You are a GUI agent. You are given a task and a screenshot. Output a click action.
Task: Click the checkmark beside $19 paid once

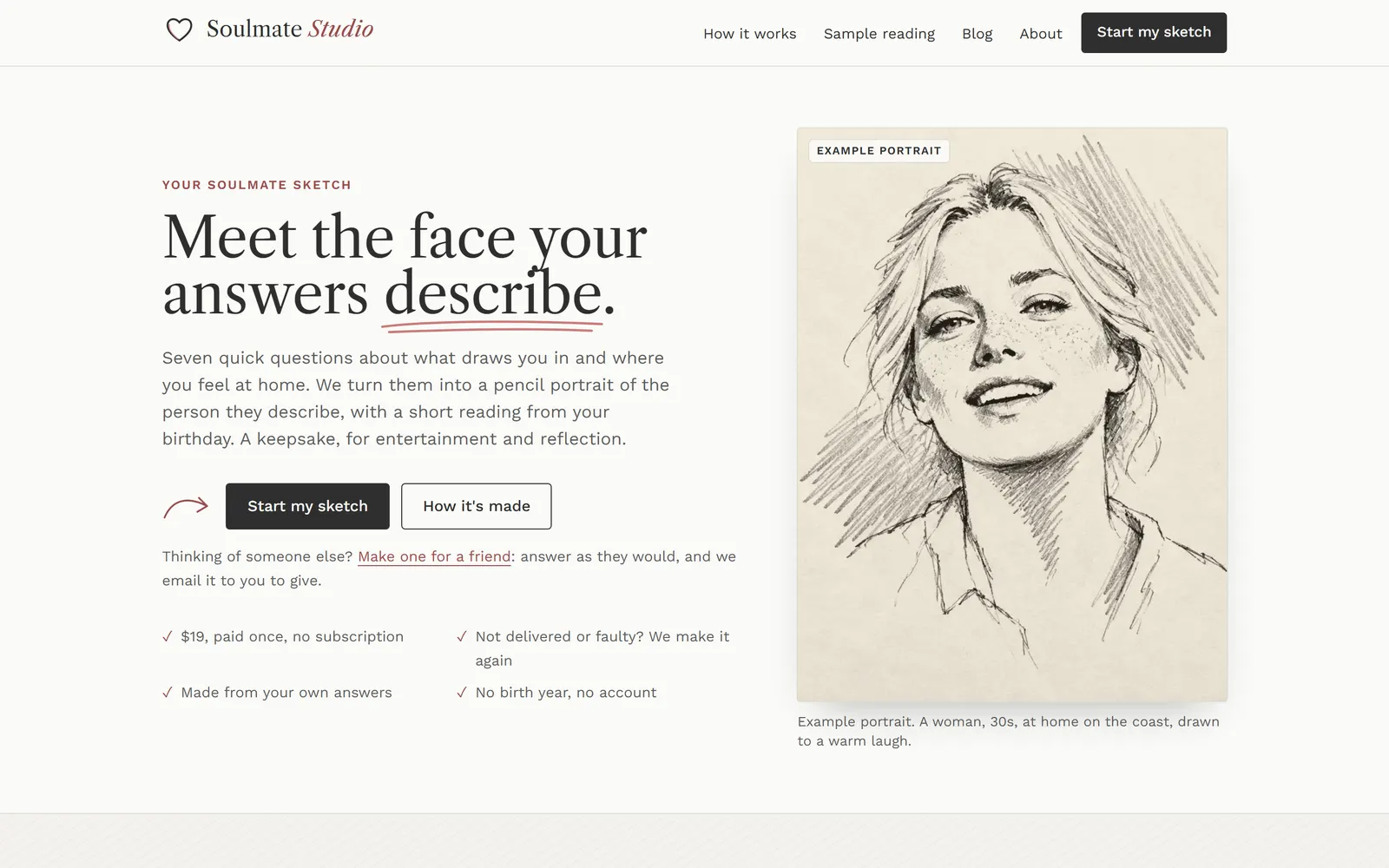[168, 636]
